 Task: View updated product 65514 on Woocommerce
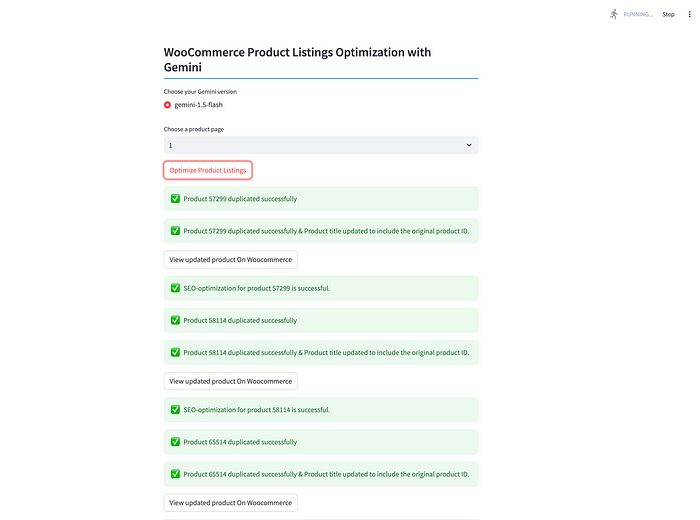pos(231,503)
